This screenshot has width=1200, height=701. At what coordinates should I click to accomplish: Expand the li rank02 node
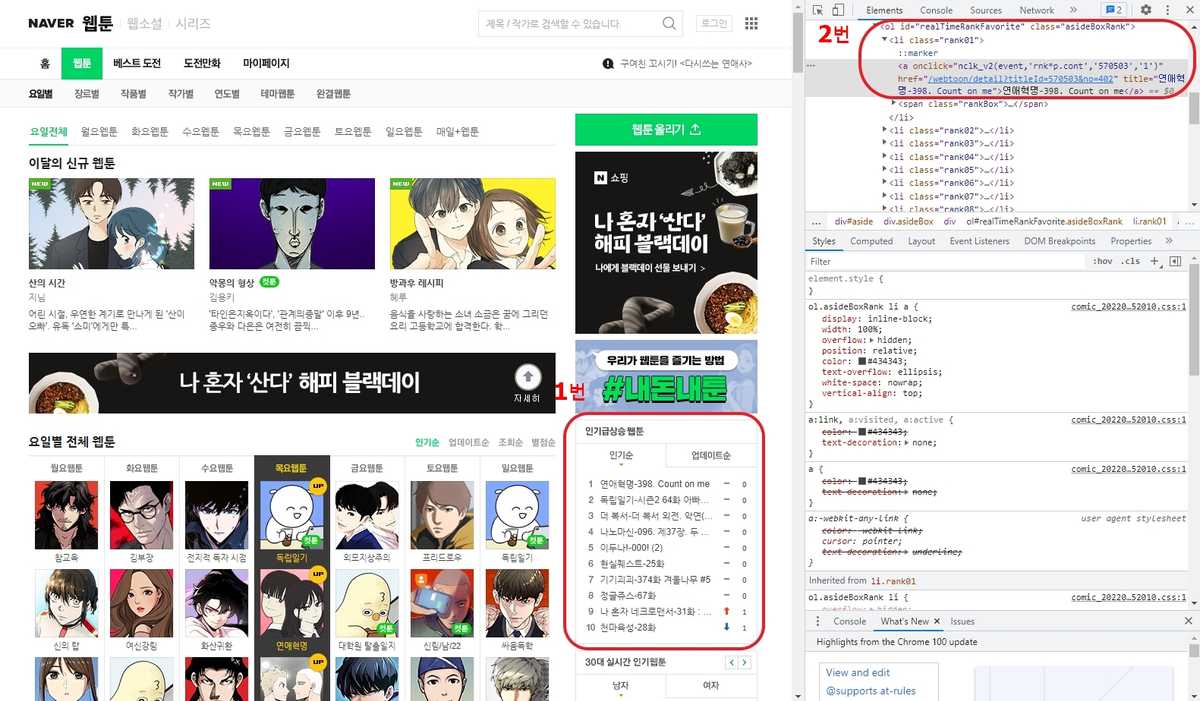click(885, 131)
